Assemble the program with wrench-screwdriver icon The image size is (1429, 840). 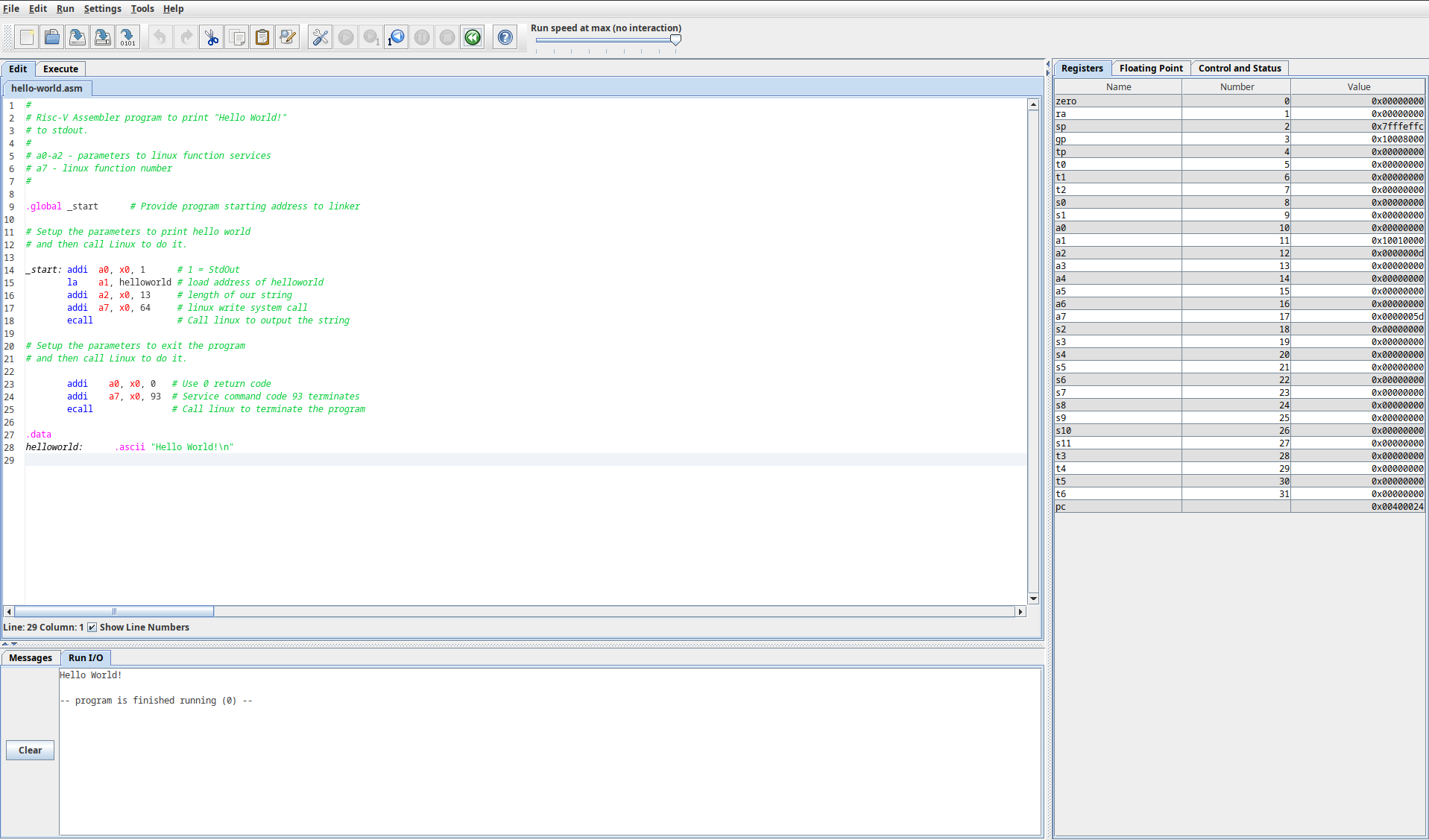click(x=321, y=37)
